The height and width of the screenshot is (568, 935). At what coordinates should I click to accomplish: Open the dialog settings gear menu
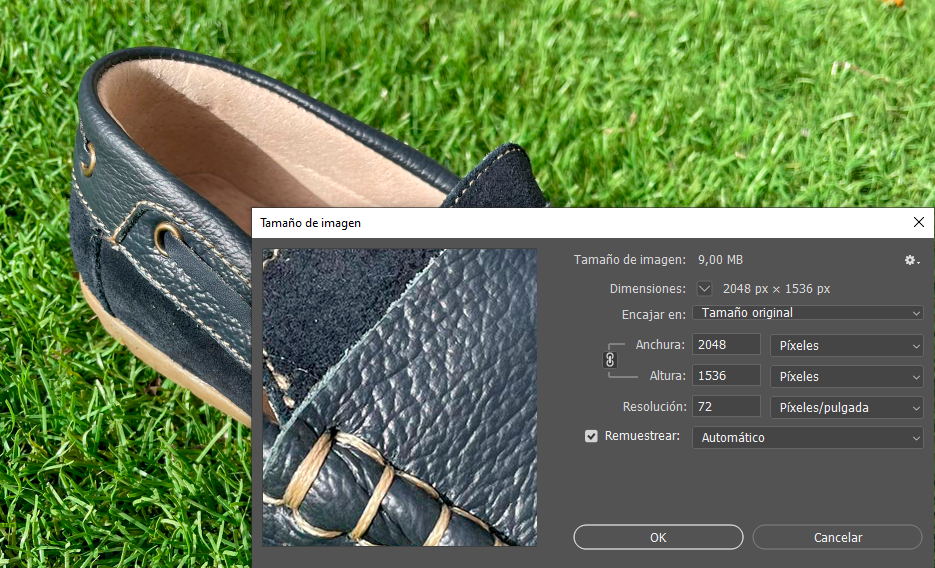[x=911, y=260]
